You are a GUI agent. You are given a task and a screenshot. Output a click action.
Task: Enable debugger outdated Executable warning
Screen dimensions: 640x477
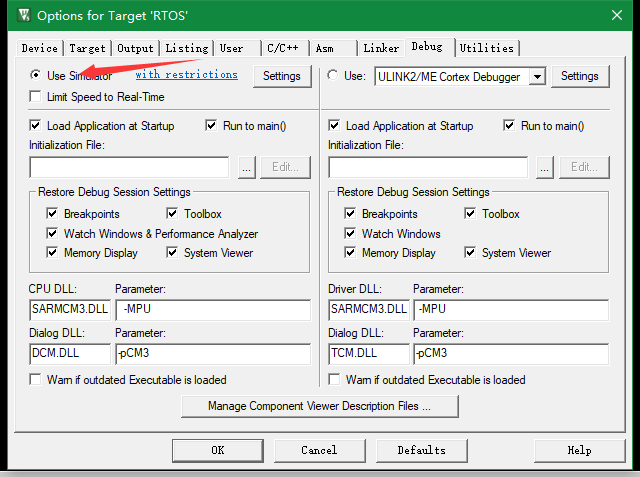tap(334, 379)
